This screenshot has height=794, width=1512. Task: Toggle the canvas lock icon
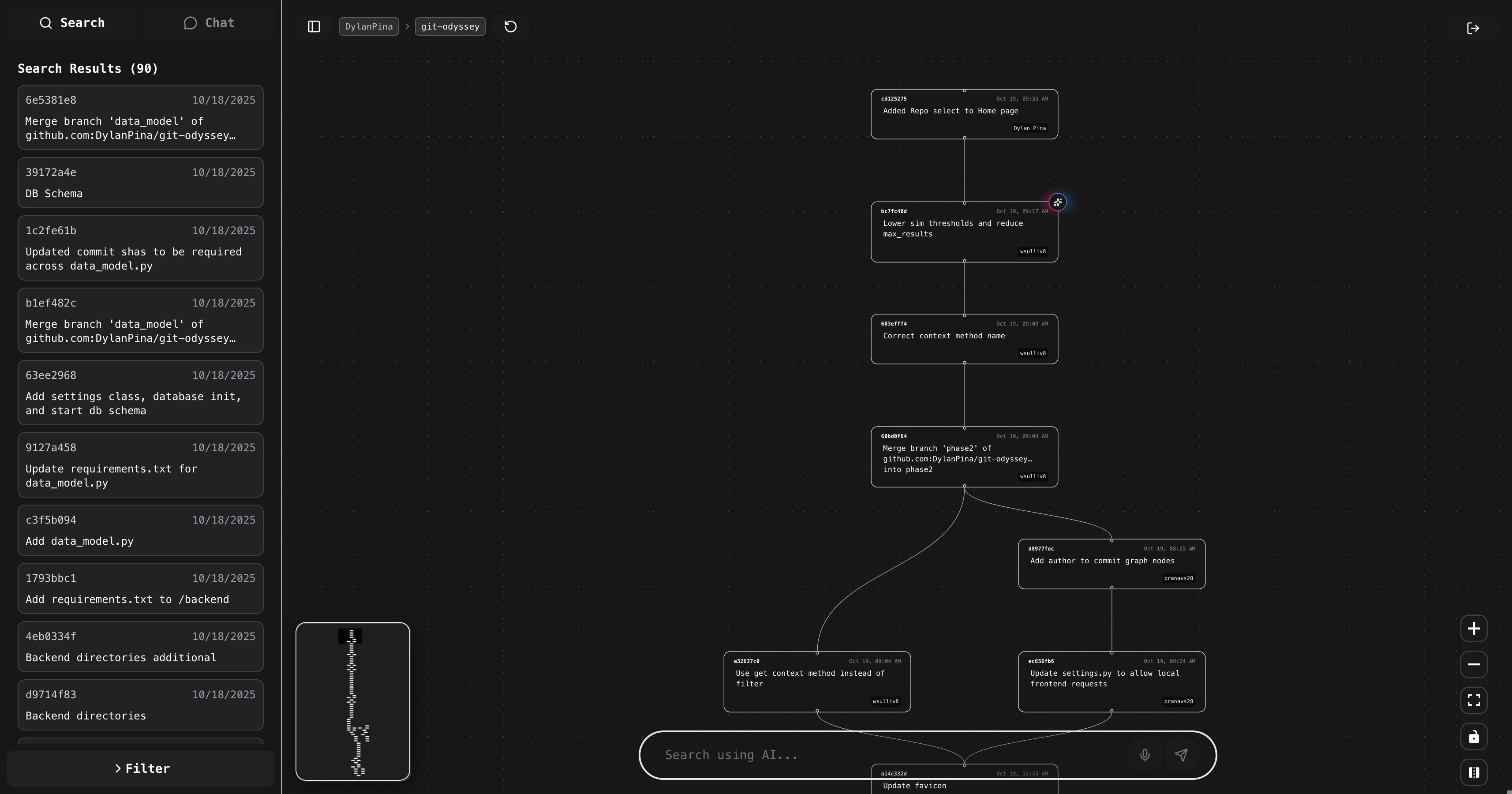[x=1473, y=737]
